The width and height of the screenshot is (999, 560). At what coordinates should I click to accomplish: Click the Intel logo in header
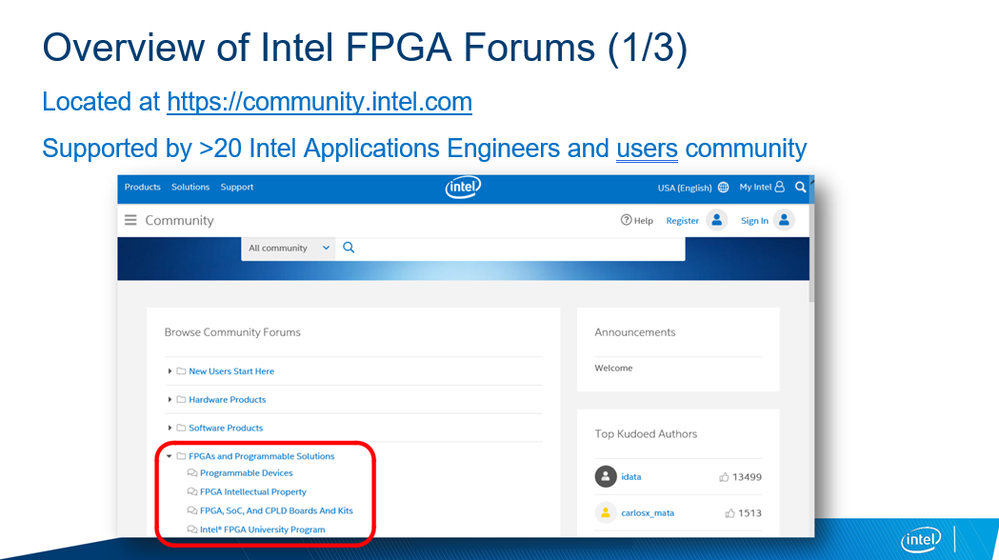pyautogui.click(x=463, y=187)
